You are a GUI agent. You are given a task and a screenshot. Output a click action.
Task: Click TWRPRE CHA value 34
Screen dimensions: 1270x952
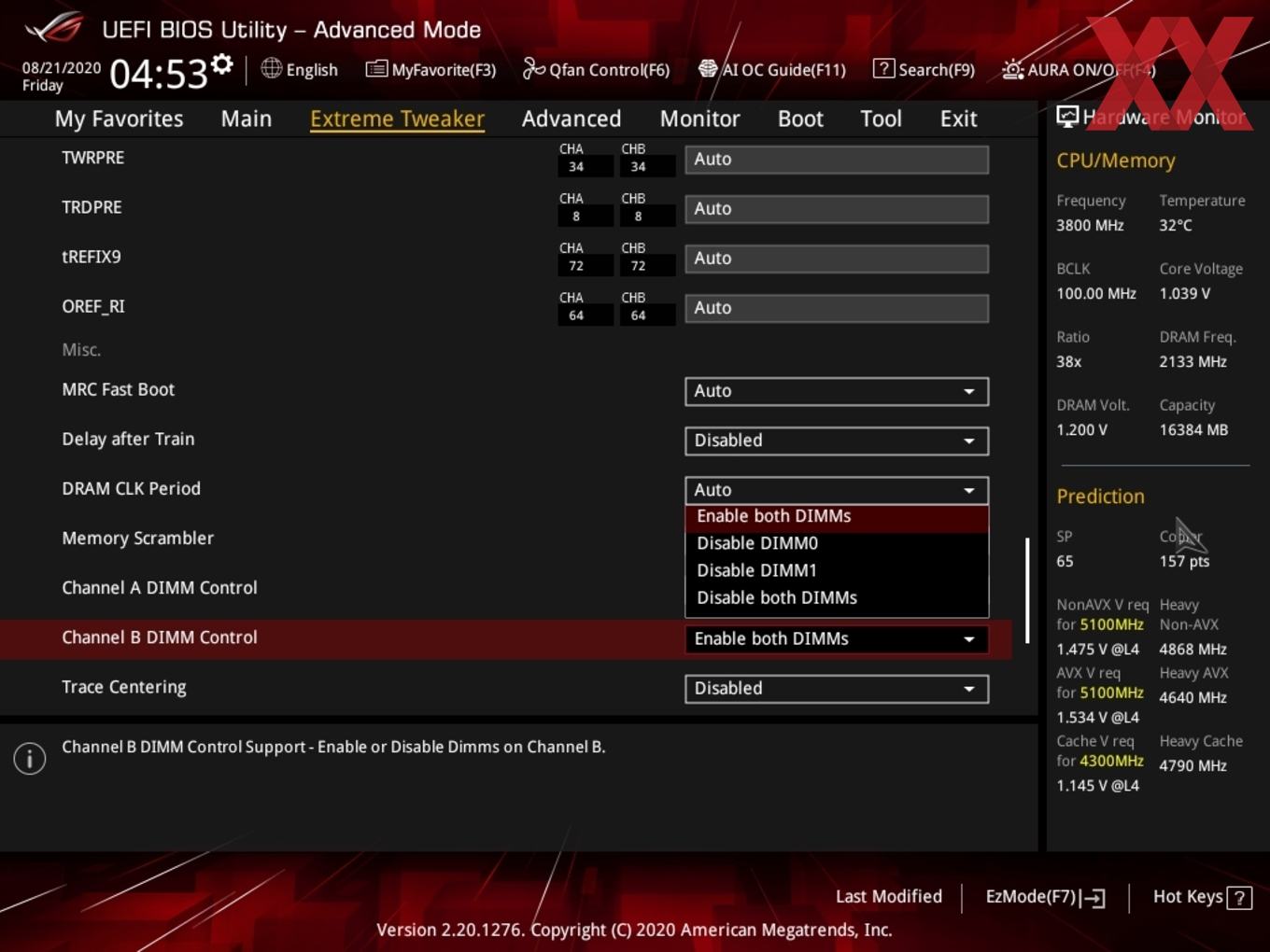coord(576,167)
